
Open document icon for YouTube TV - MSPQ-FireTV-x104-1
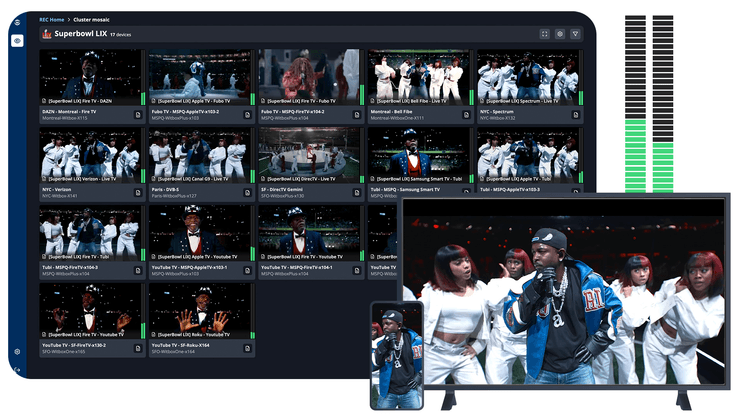click(x=357, y=270)
